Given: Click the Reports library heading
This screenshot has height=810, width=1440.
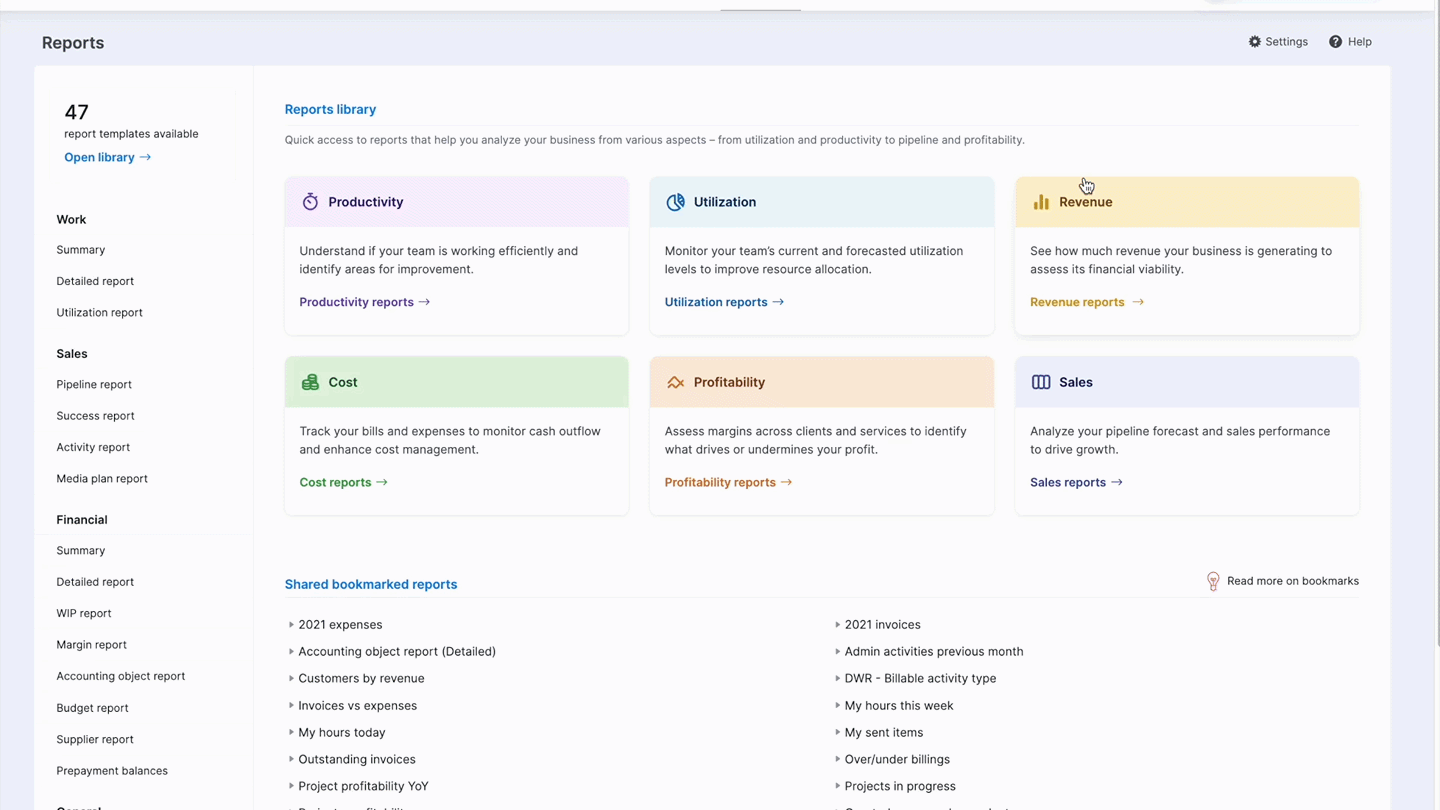Looking at the screenshot, I should click(x=330, y=109).
